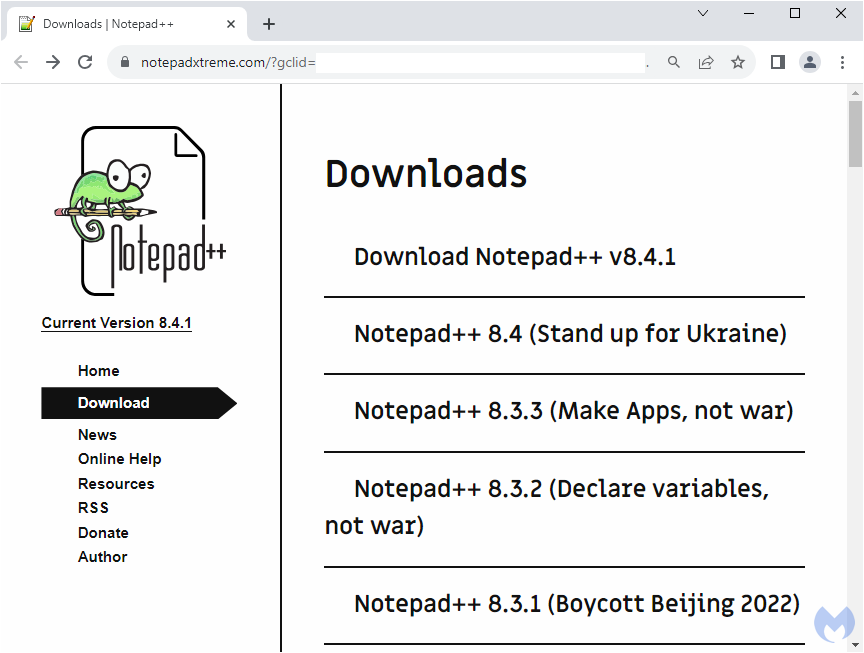
Task: Select Download in sidebar menu
Action: click(x=139, y=403)
